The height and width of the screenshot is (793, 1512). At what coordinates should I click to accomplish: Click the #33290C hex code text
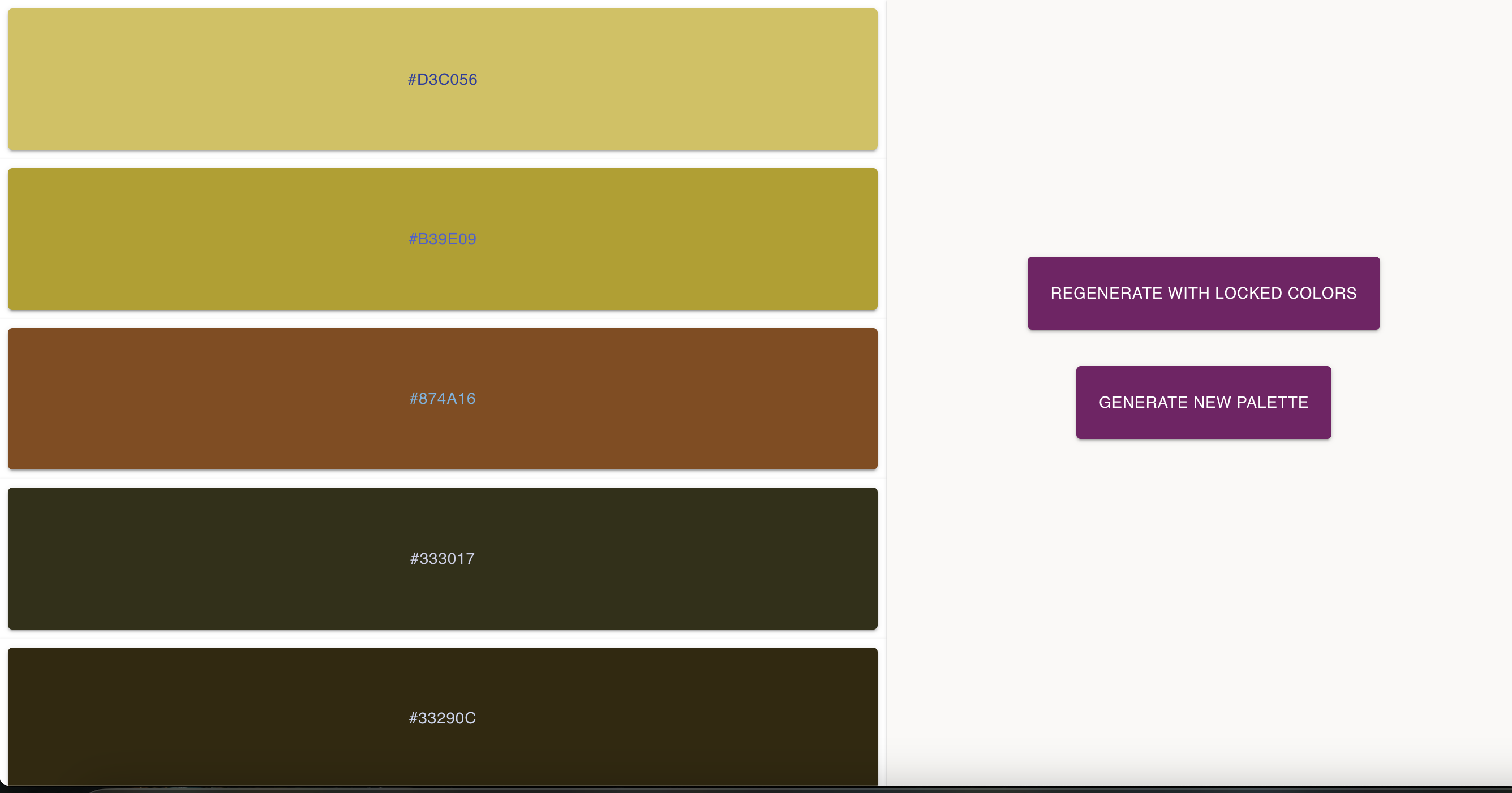click(442, 718)
